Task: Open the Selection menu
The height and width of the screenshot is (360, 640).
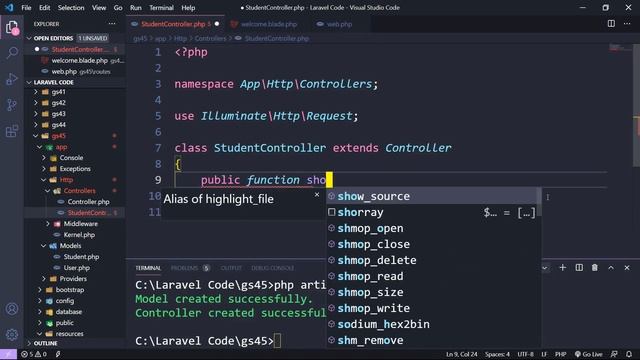Action: tap(71, 7)
